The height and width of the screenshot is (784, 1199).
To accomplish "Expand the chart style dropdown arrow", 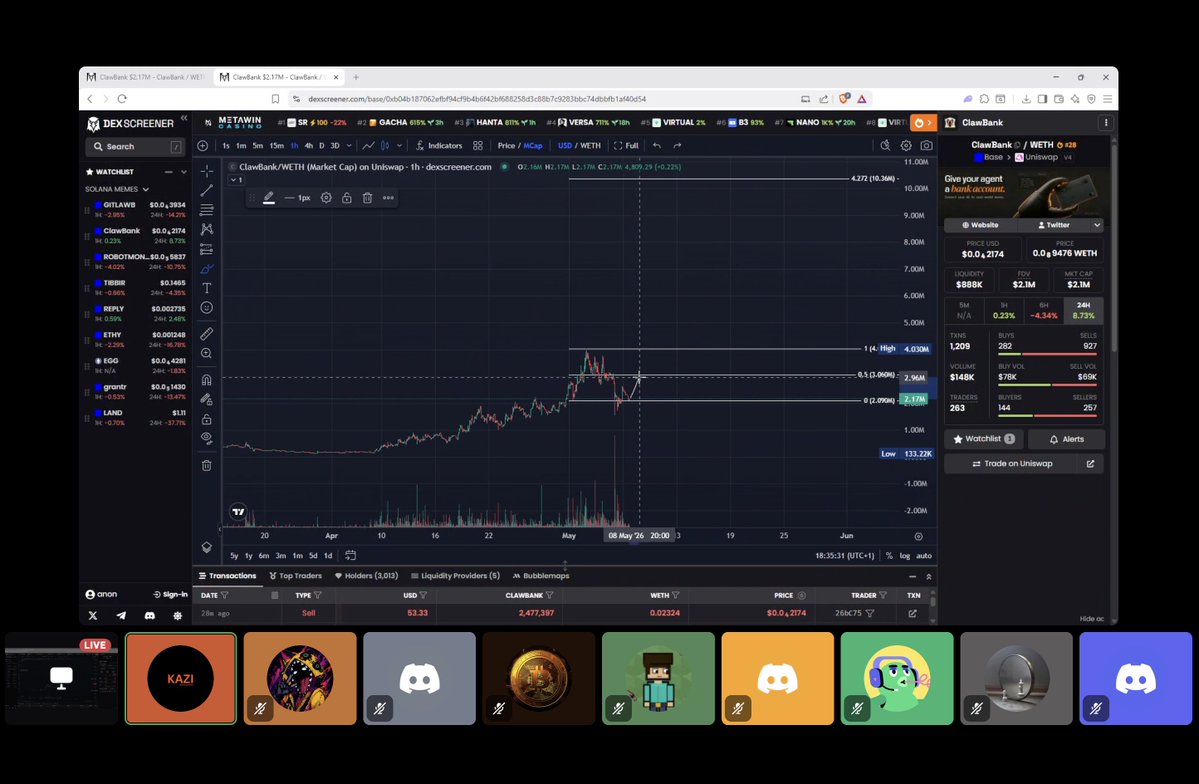I will (399, 145).
